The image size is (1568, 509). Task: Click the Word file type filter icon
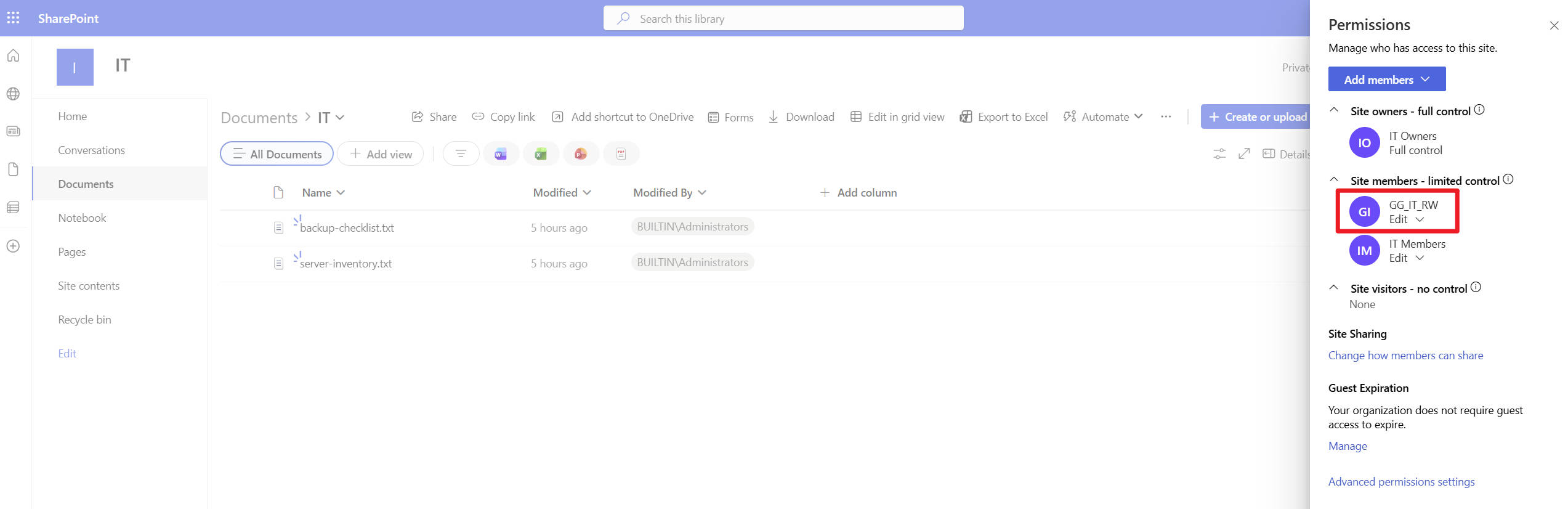click(x=501, y=154)
